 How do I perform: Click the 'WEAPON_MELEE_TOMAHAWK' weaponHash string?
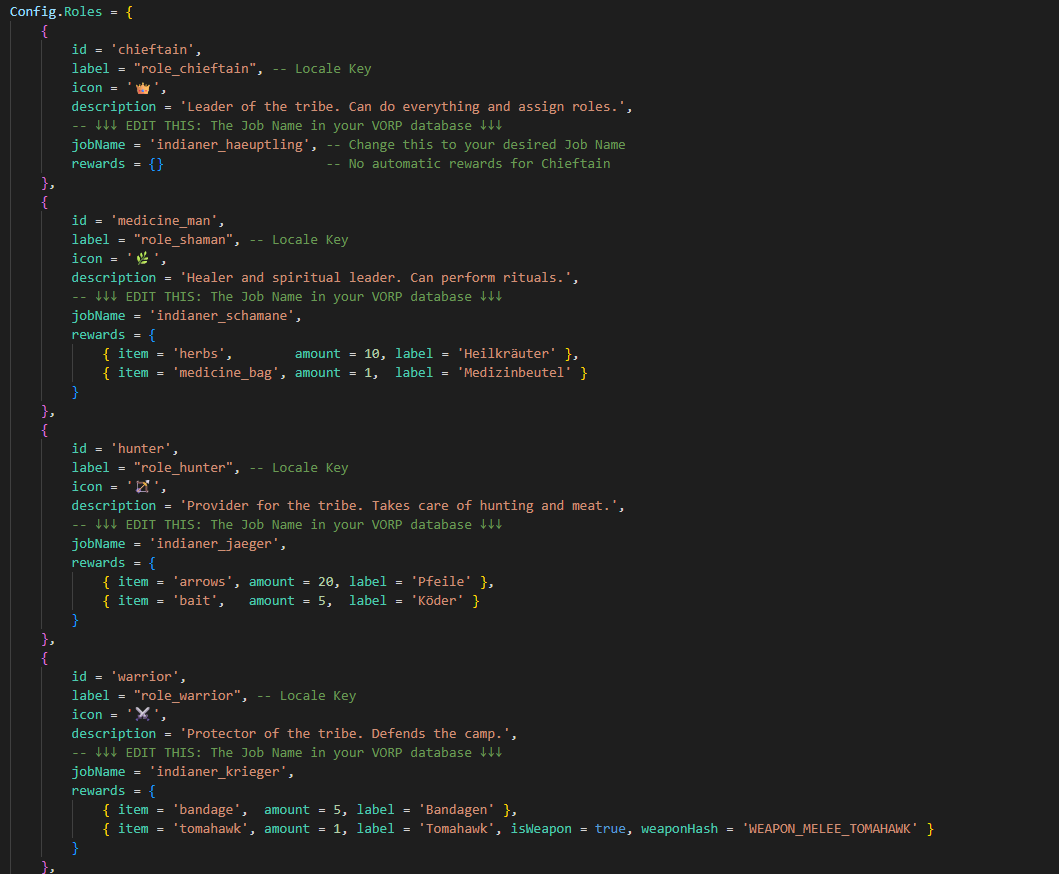[830, 829]
